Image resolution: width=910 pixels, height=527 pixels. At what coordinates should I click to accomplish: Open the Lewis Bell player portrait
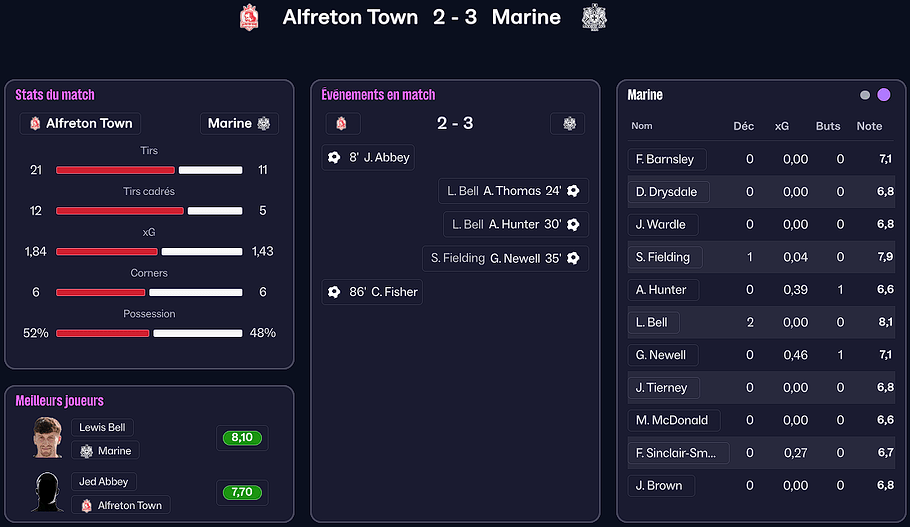click(x=47, y=438)
